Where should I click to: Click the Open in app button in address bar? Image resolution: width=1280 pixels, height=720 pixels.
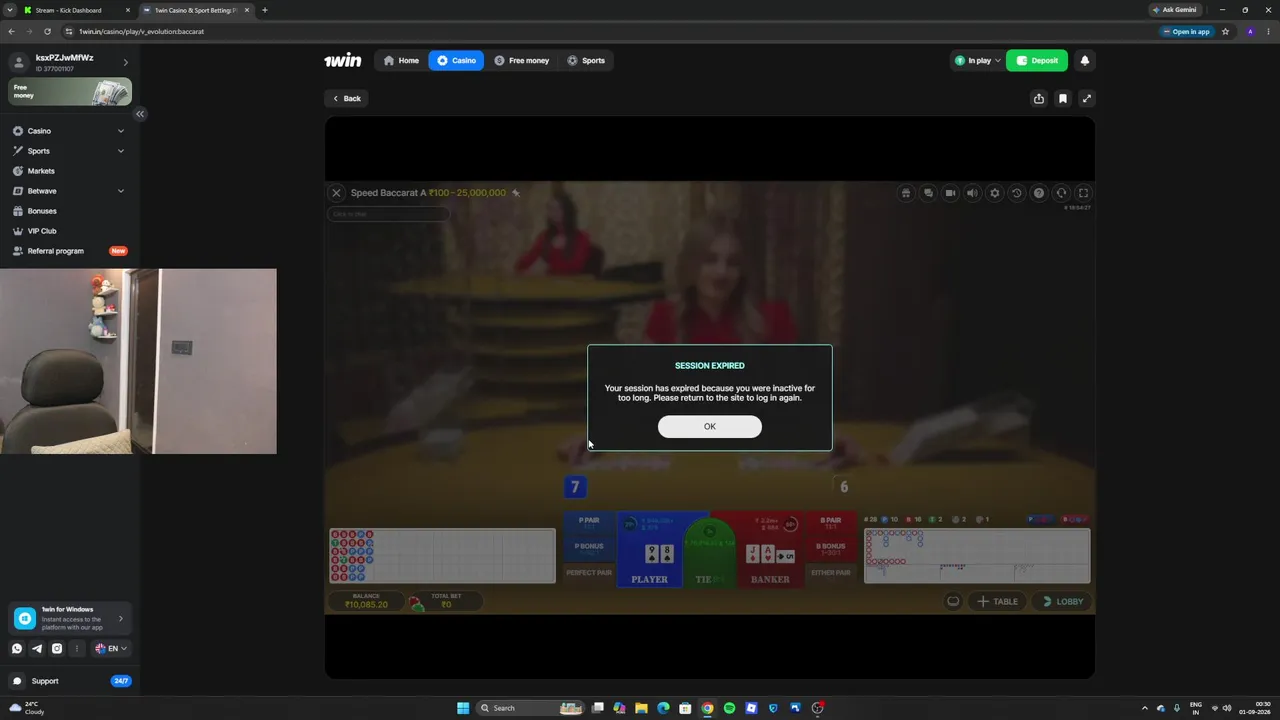click(x=1187, y=31)
